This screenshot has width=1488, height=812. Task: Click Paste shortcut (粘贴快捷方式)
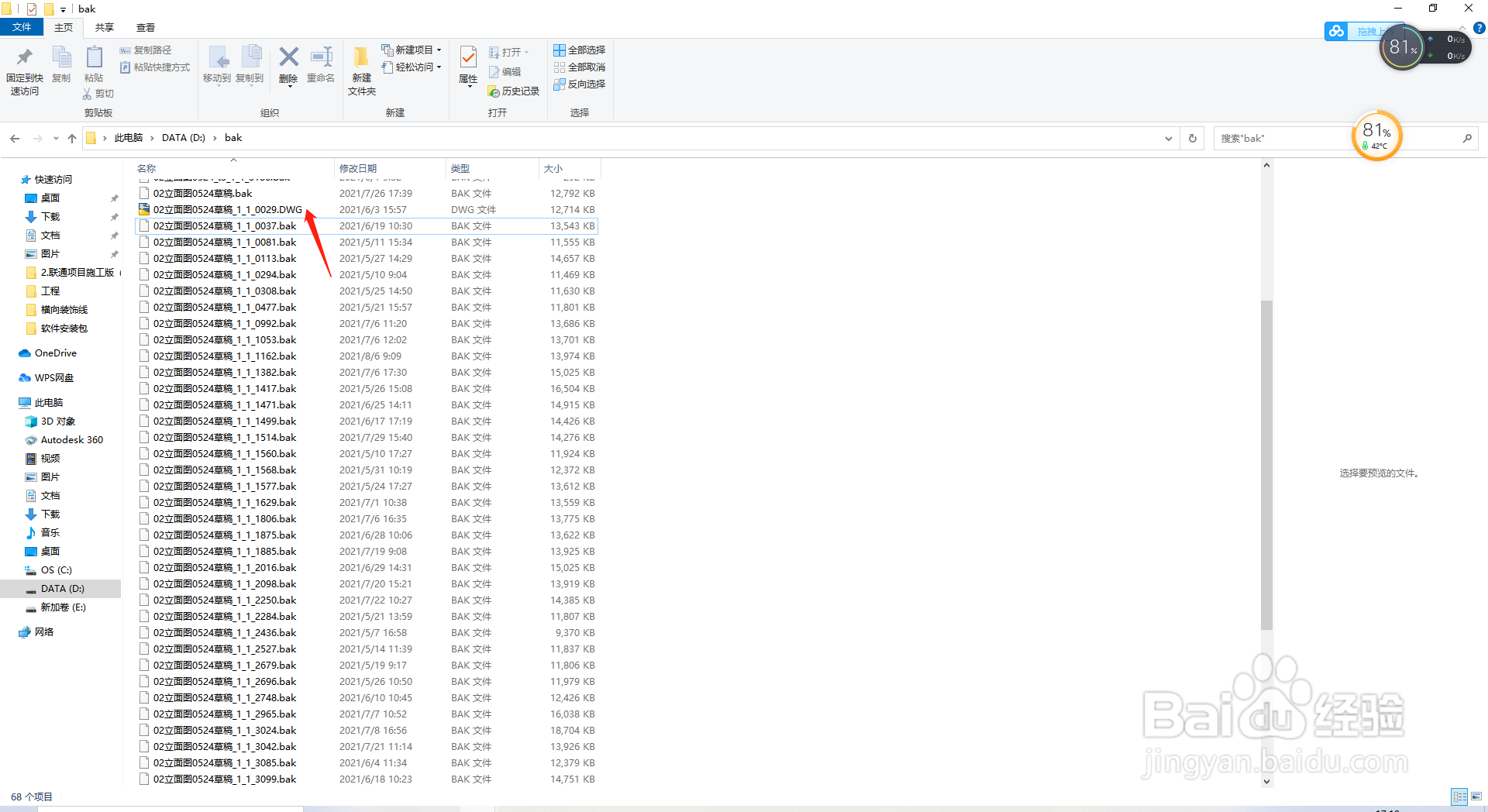(155, 67)
